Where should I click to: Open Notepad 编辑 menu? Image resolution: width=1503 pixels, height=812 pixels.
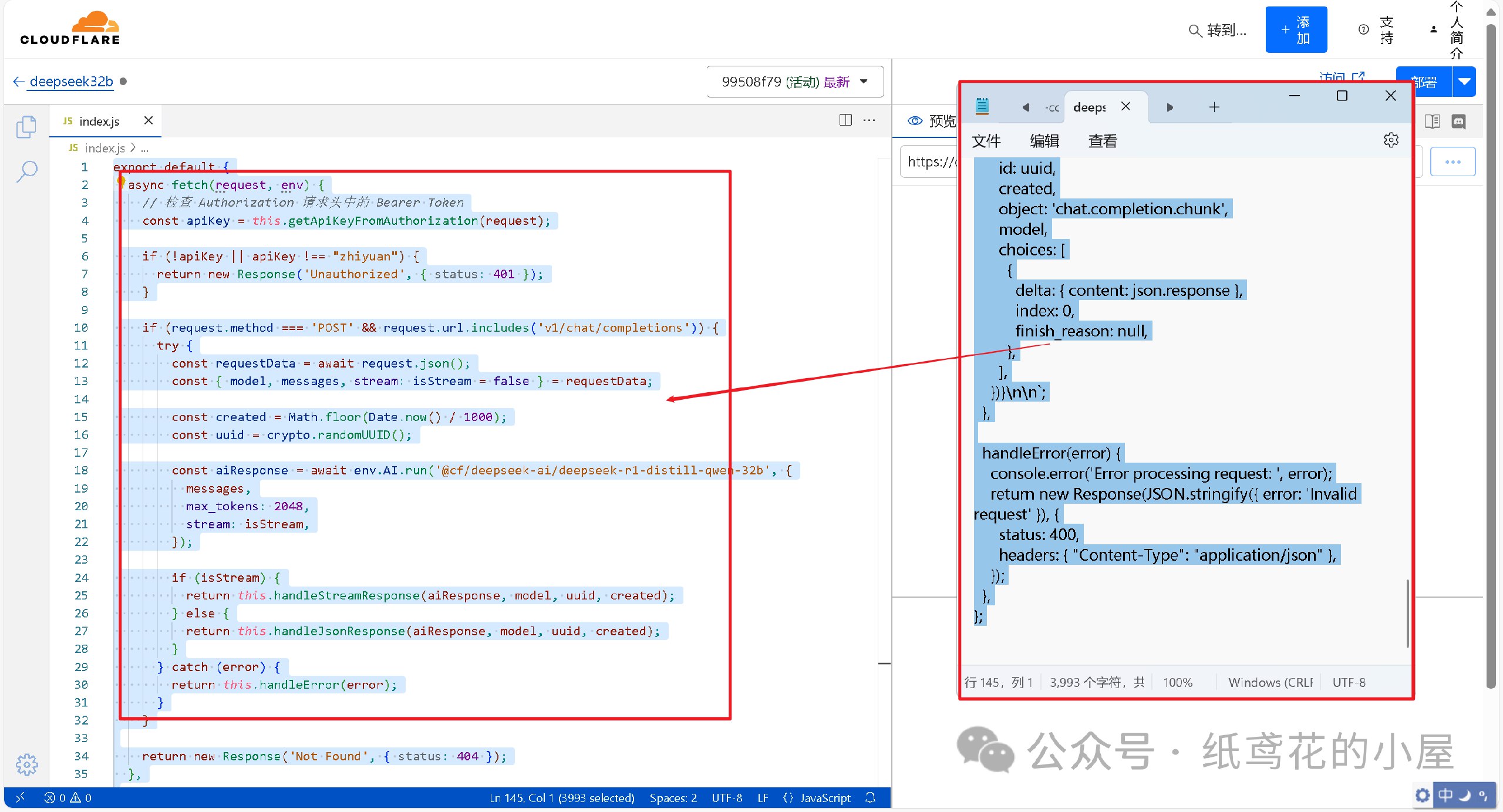tap(1044, 141)
